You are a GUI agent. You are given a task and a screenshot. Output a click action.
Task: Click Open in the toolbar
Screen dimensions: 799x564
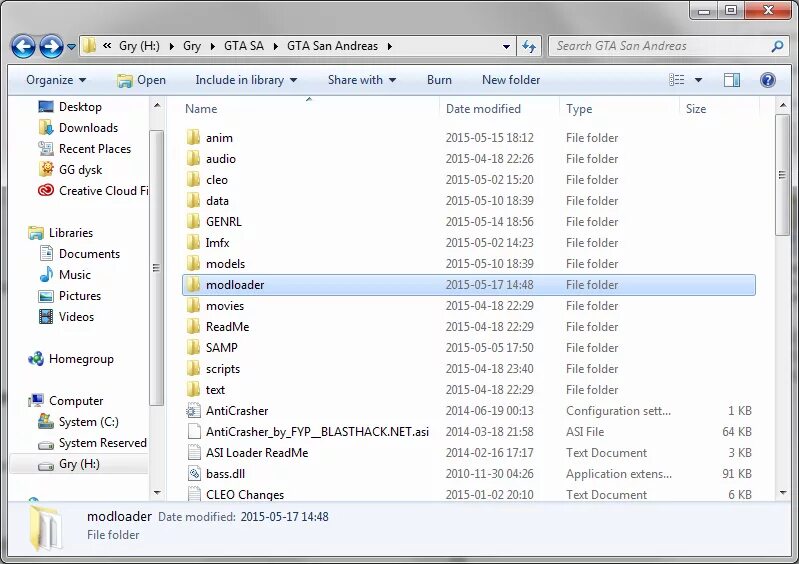141,80
